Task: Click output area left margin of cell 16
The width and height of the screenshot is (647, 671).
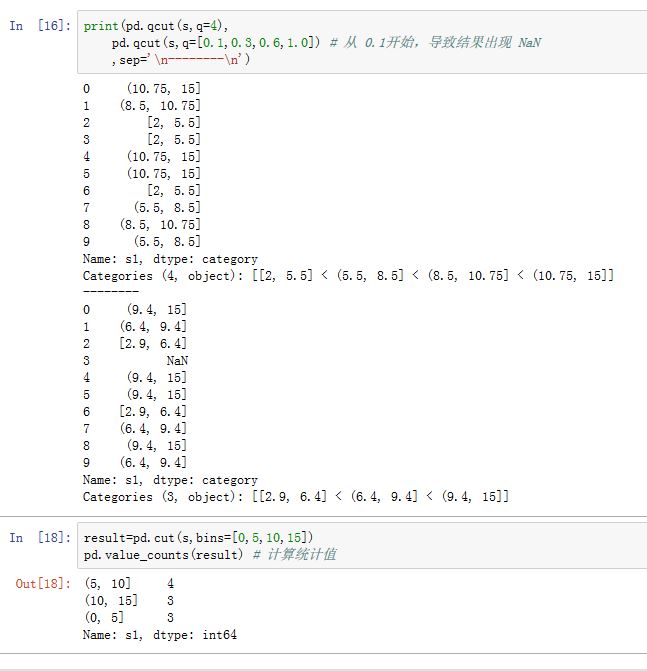Action: [x=40, y=290]
